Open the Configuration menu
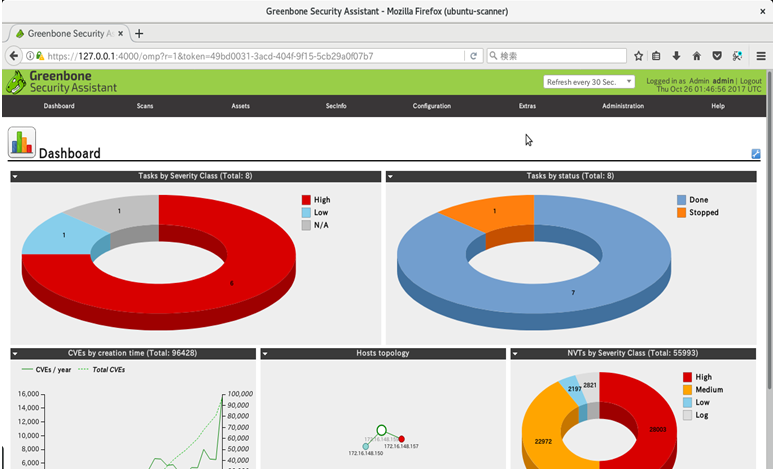This screenshot has height=471, width=773. pyautogui.click(x=432, y=106)
